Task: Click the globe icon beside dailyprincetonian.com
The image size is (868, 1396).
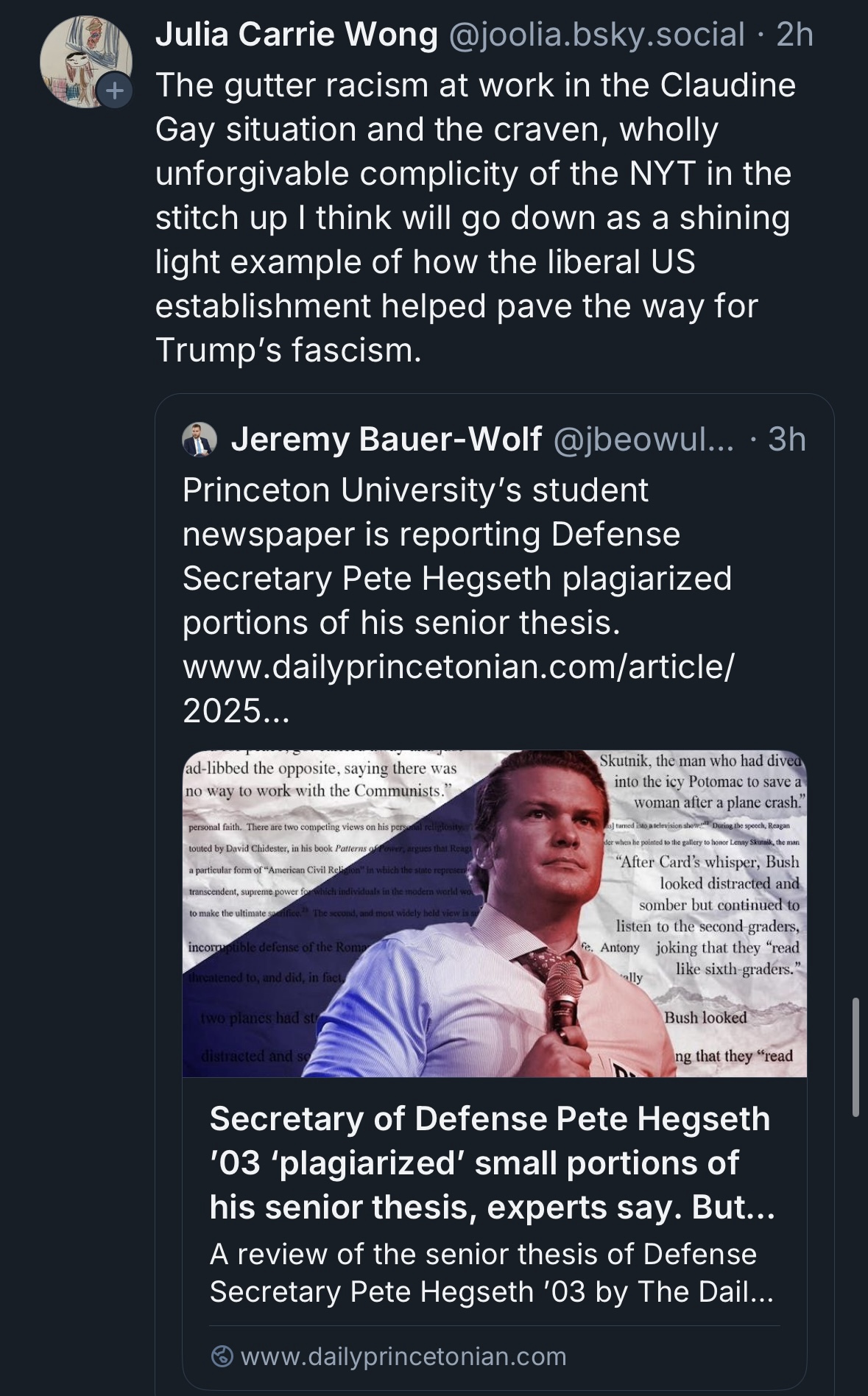Action: pyautogui.click(x=222, y=1356)
